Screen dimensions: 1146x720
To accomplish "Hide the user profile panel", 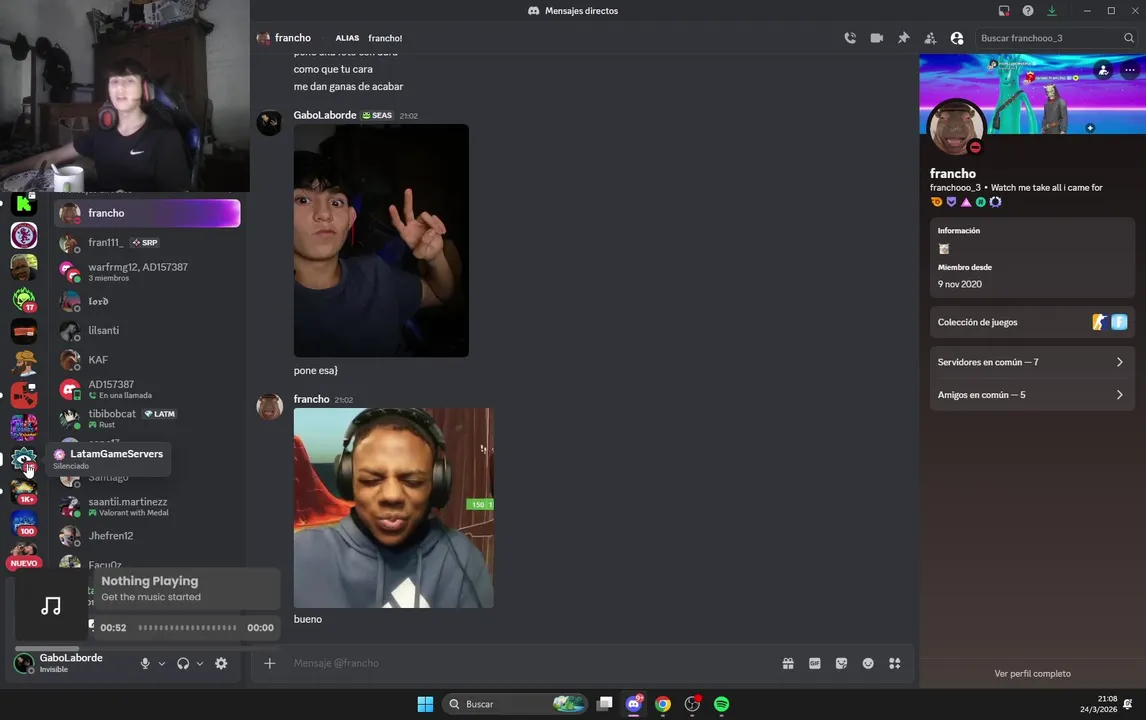I will (957, 38).
